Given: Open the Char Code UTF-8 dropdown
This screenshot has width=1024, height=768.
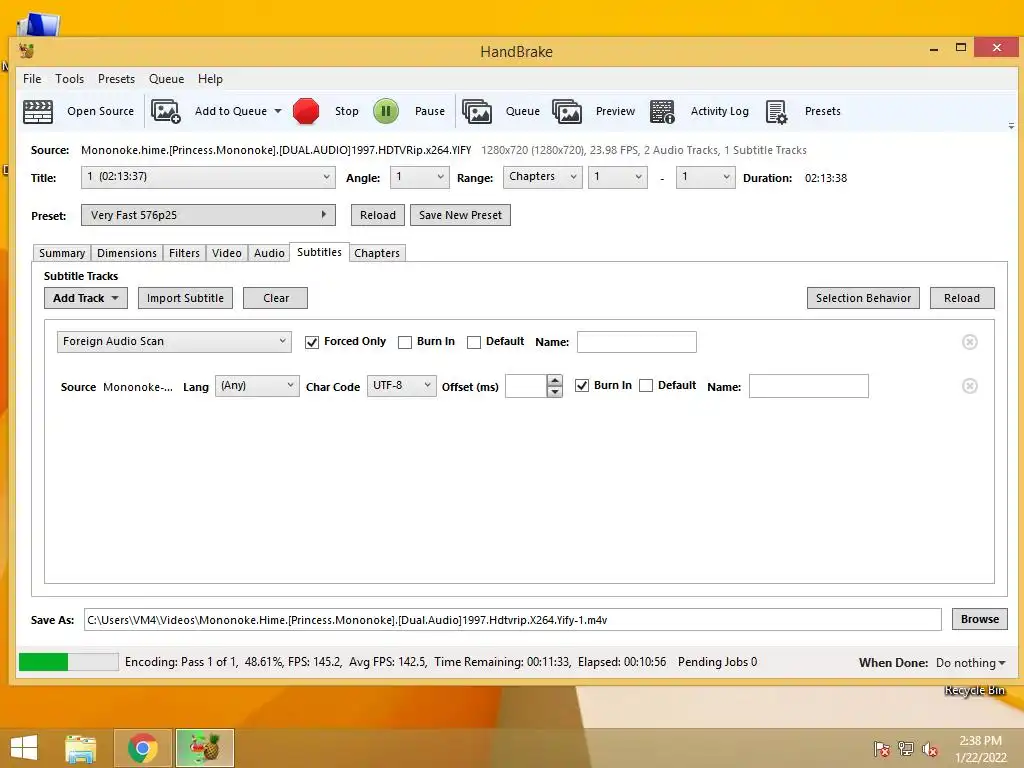Looking at the screenshot, I should [402, 385].
